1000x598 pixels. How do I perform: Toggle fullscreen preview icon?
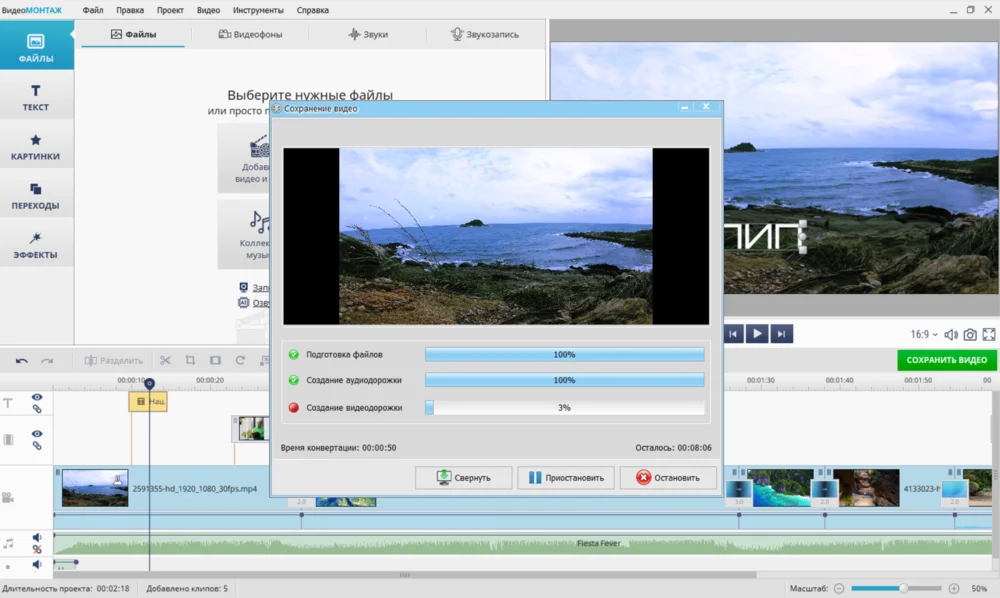[989, 334]
